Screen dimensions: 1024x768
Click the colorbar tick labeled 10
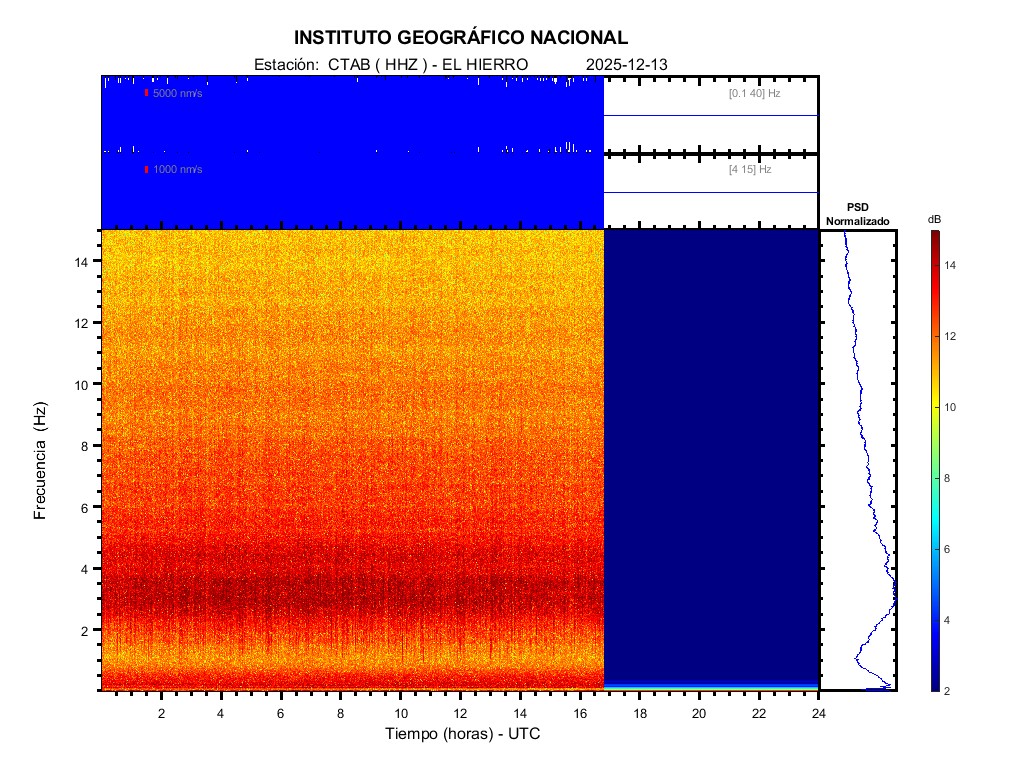(951, 408)
